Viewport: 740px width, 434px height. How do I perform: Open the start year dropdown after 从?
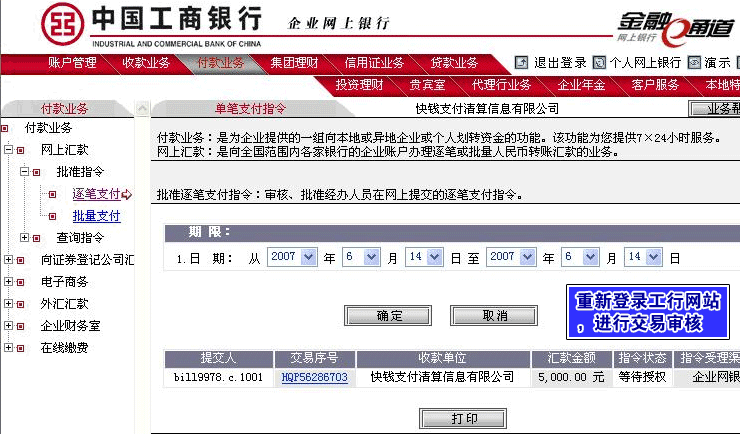(309, 257)
